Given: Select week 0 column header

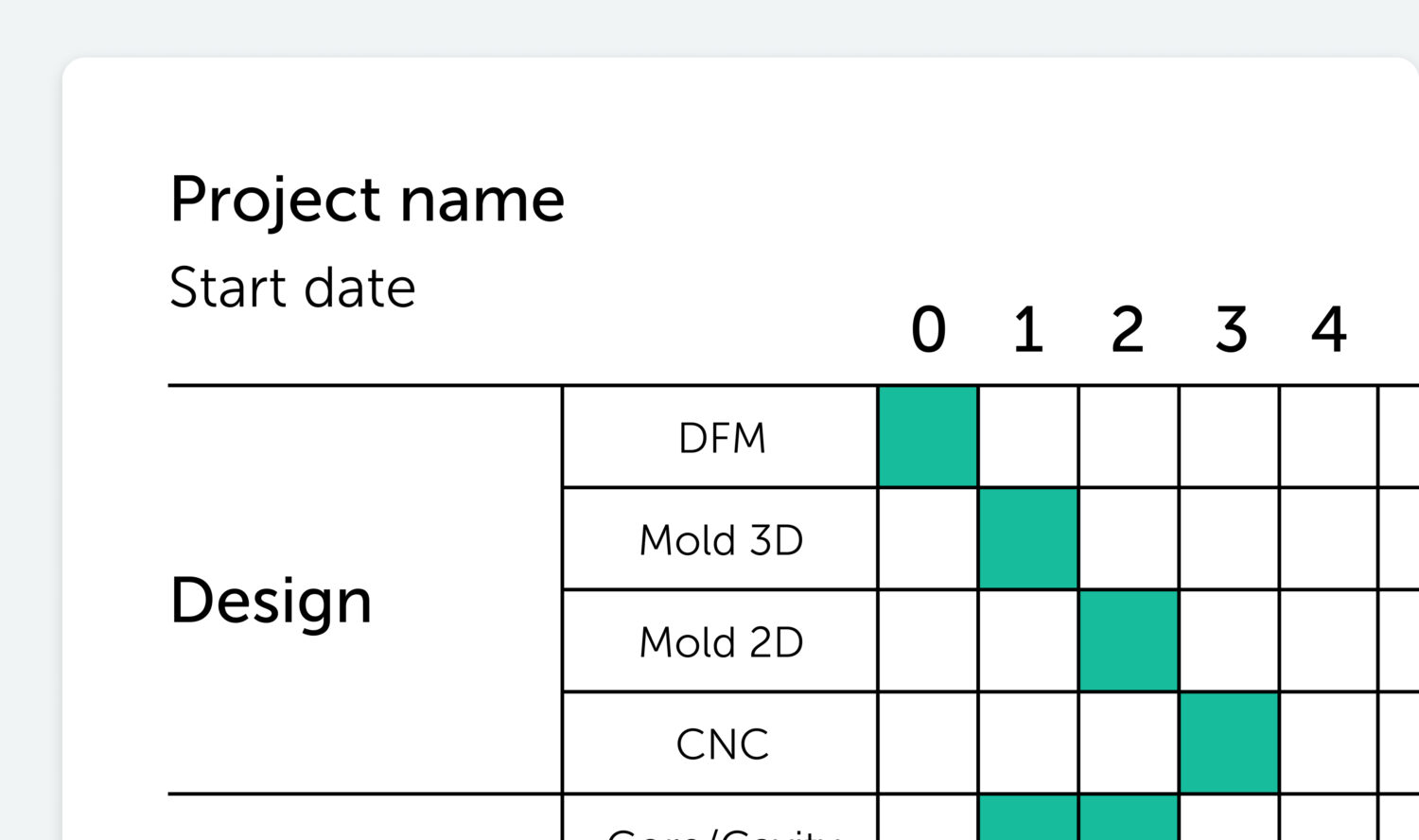Looking at the screenshot, I should 928,330.
